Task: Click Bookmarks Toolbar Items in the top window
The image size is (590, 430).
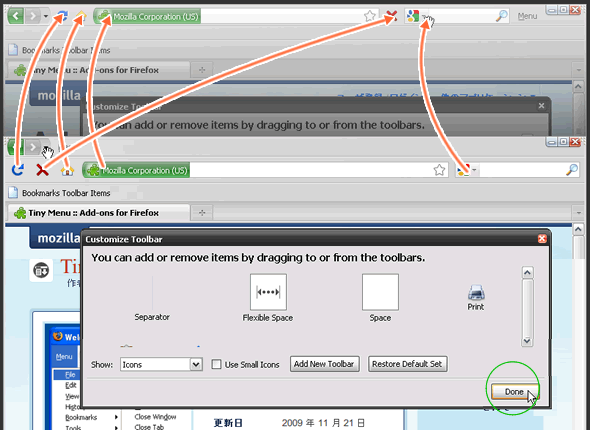Action: coord(60,50)
